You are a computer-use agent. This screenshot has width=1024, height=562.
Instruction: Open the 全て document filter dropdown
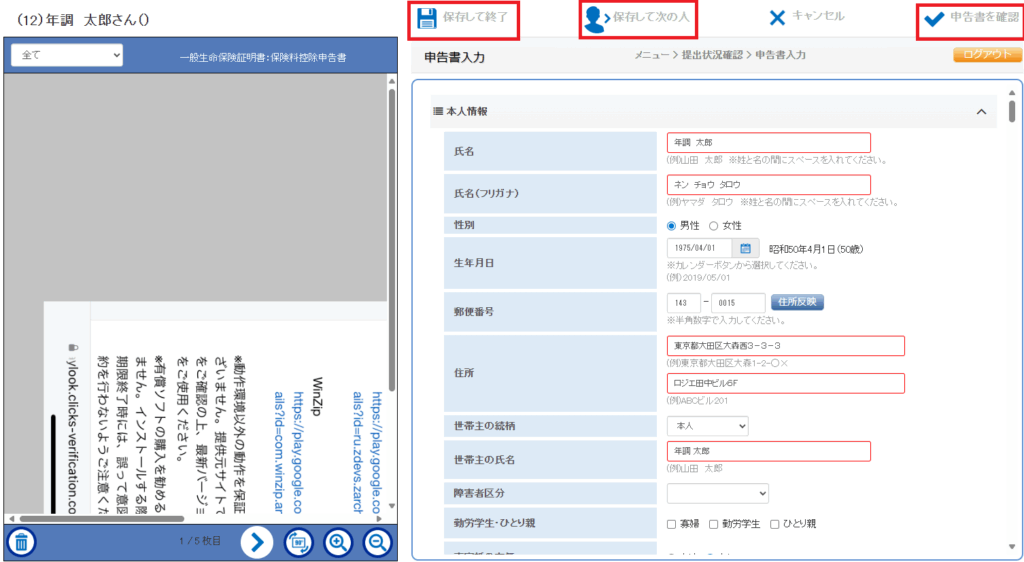tap(66, 55)
